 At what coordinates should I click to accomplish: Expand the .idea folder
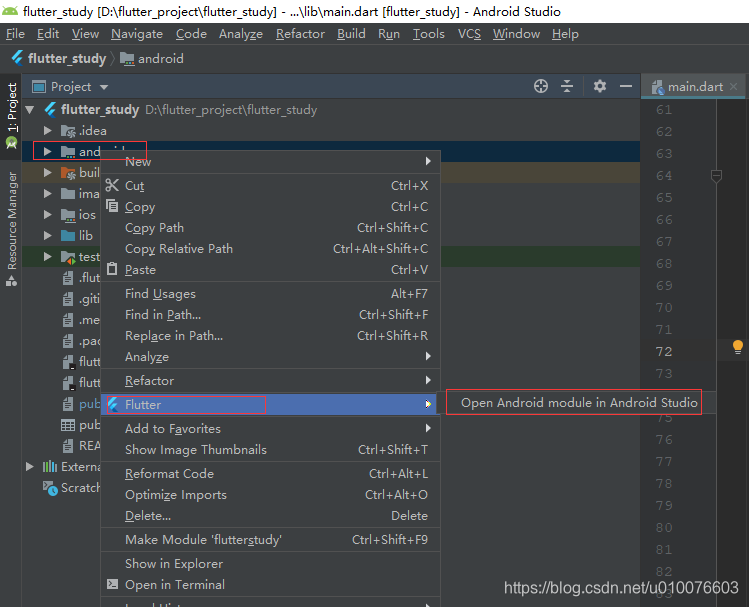pos(47,130)
